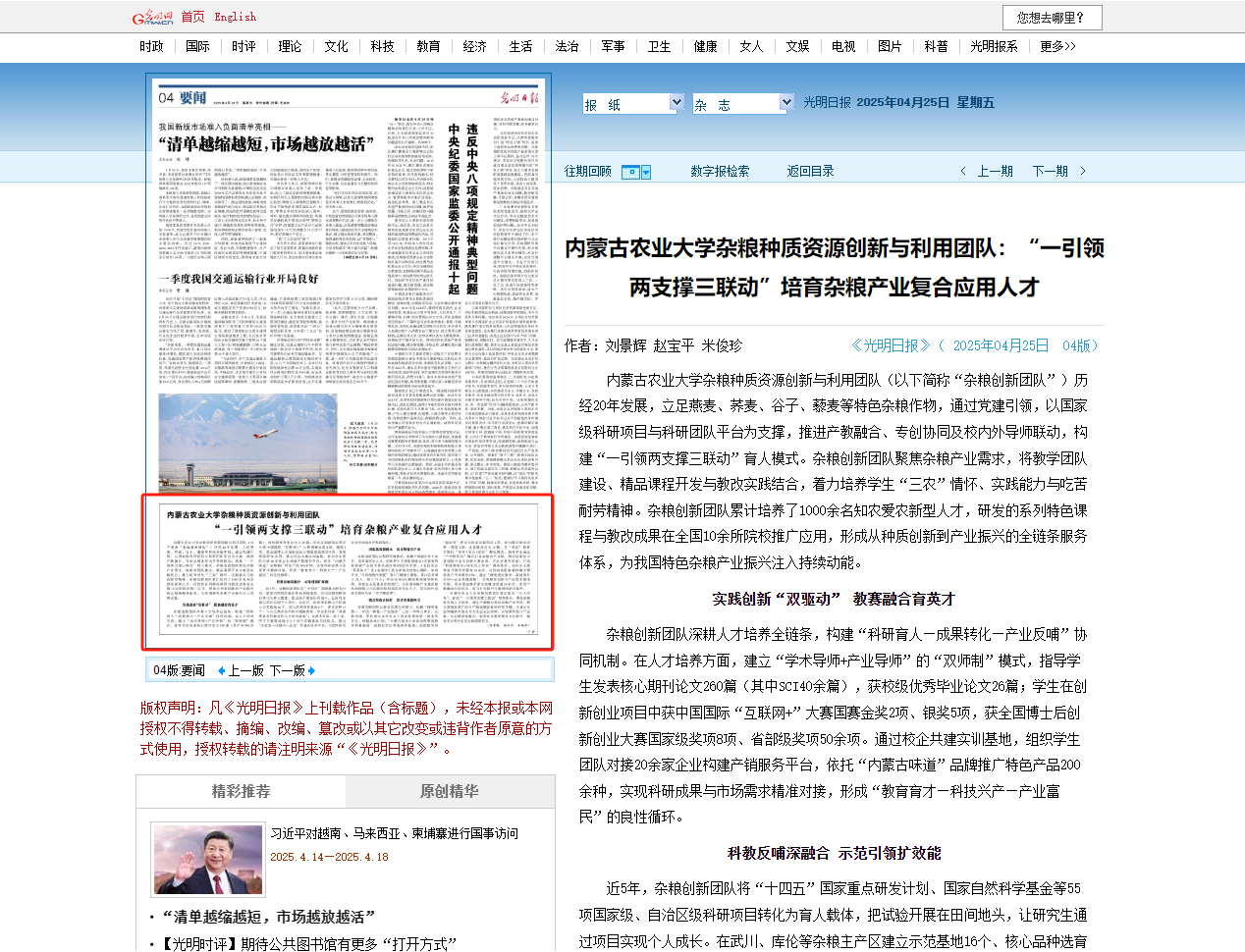1245x952 pixels.
Task: Open the 往期回顾 calendar icon
Action: tap(630, 172)
